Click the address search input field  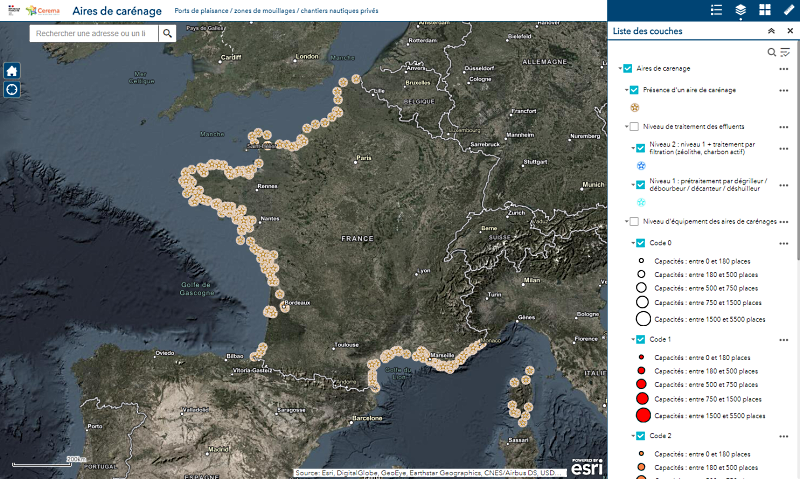[x=94, y=34]
